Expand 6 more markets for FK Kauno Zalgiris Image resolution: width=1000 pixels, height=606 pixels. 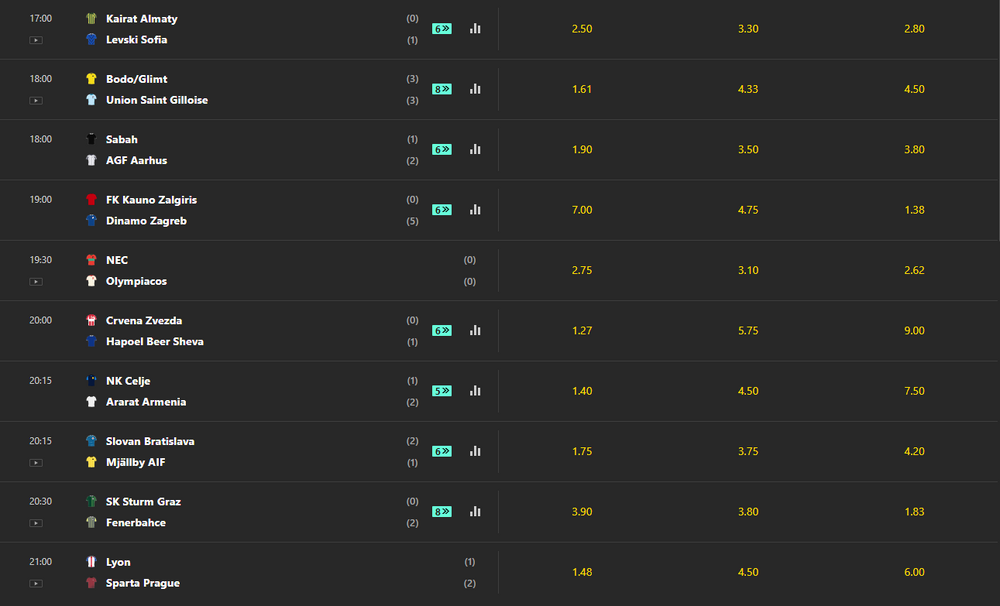pos(442,210)
